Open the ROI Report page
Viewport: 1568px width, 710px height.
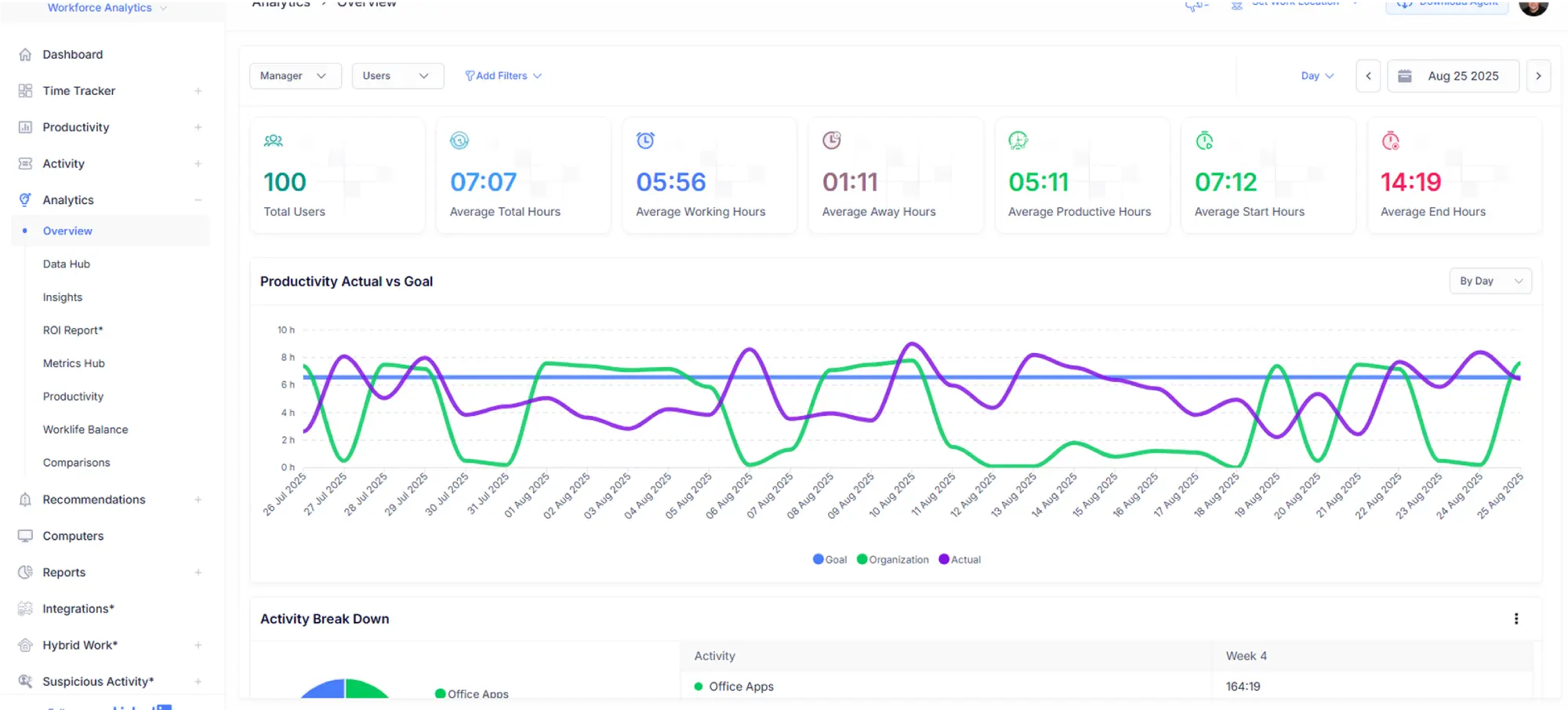pyautogui.click(x=73, y=330)
